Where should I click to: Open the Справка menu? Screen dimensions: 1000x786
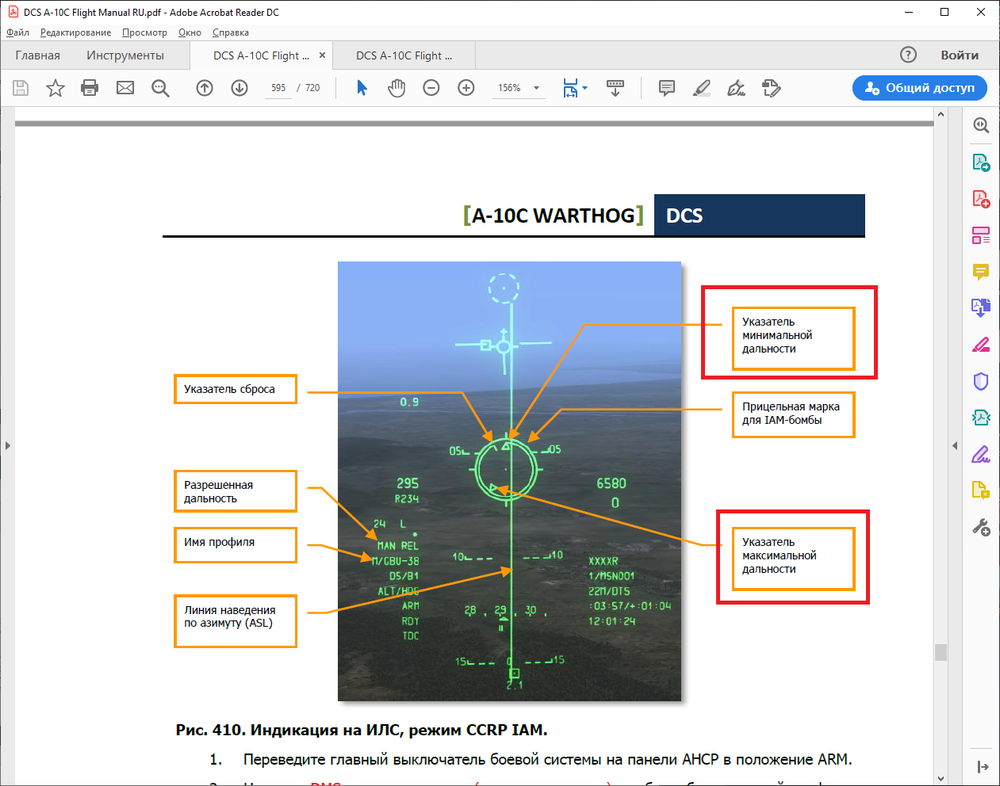[x=230, y=33]
